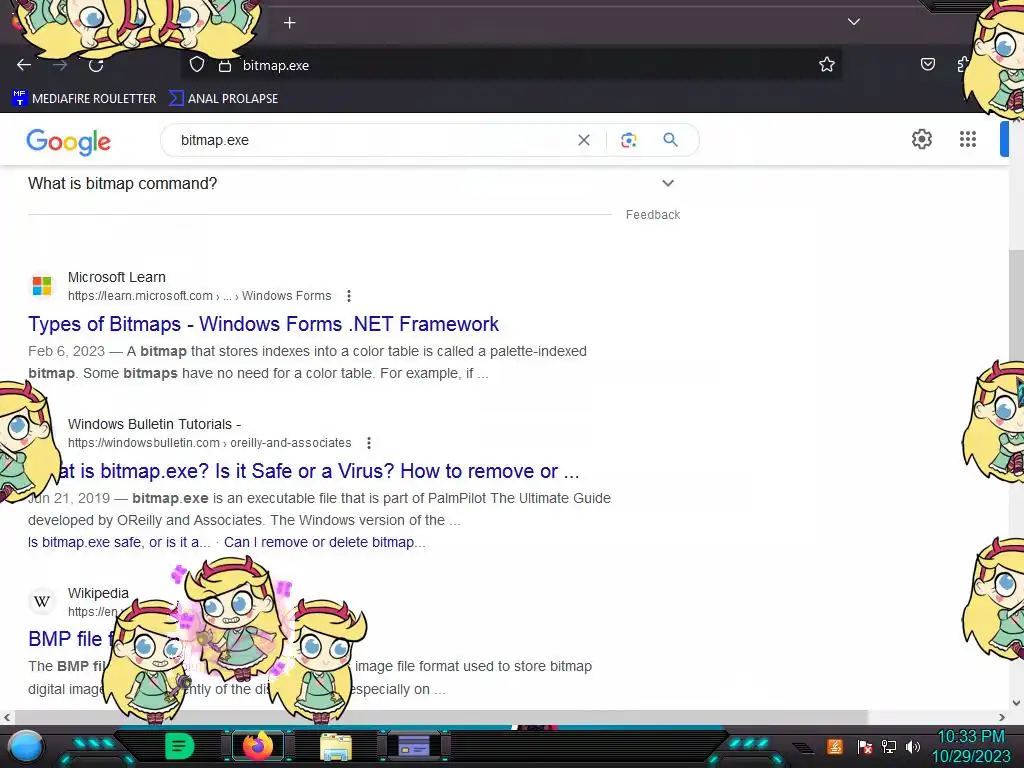Viewport: 1024px width, 768px height.
Task: Click the Windows Bulletin Tutorials site name
Action: [x=154, y=424]
